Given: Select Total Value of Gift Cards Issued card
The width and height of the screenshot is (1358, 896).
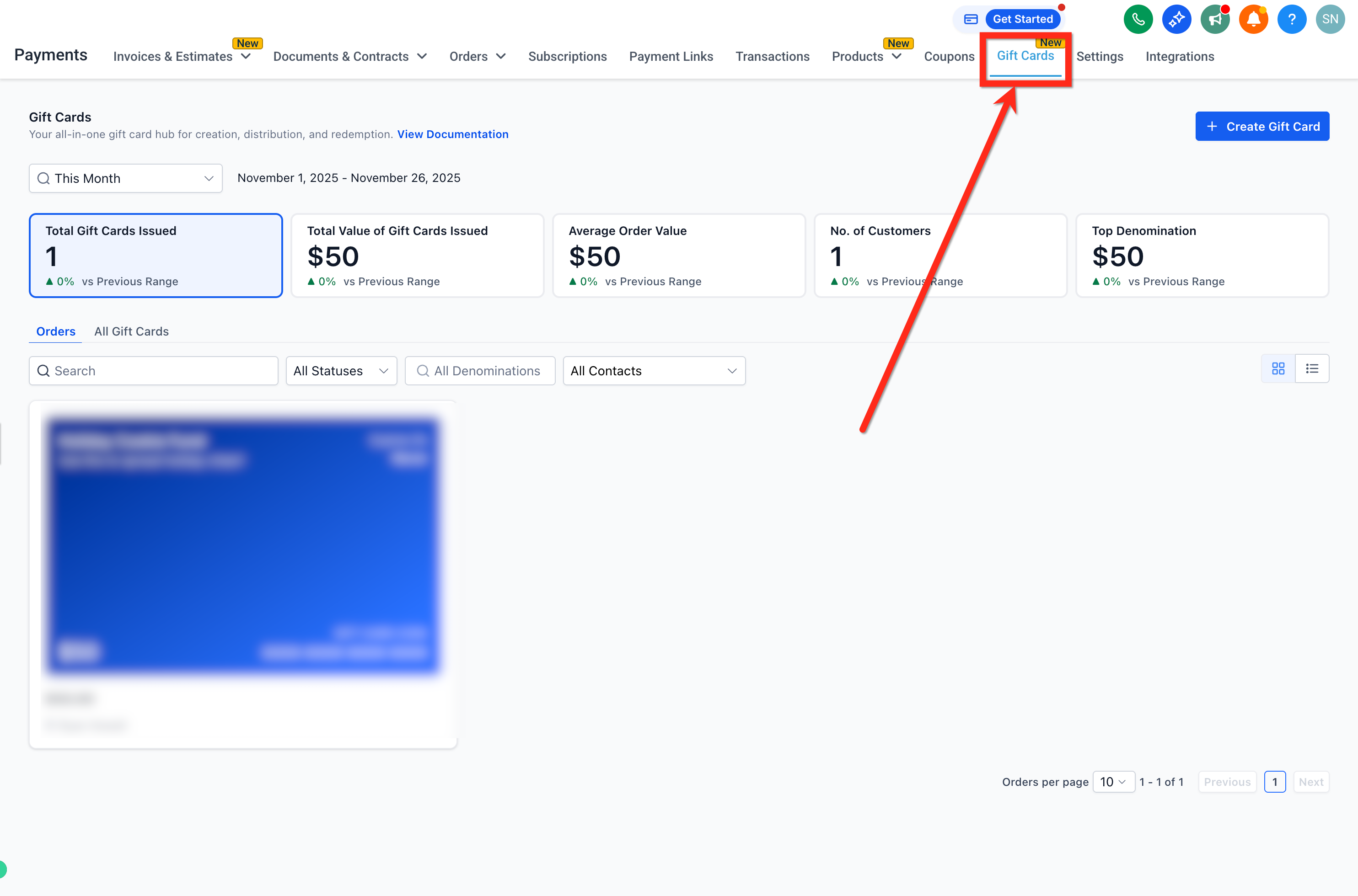Looking at the screenshot, I should (418, 256).
